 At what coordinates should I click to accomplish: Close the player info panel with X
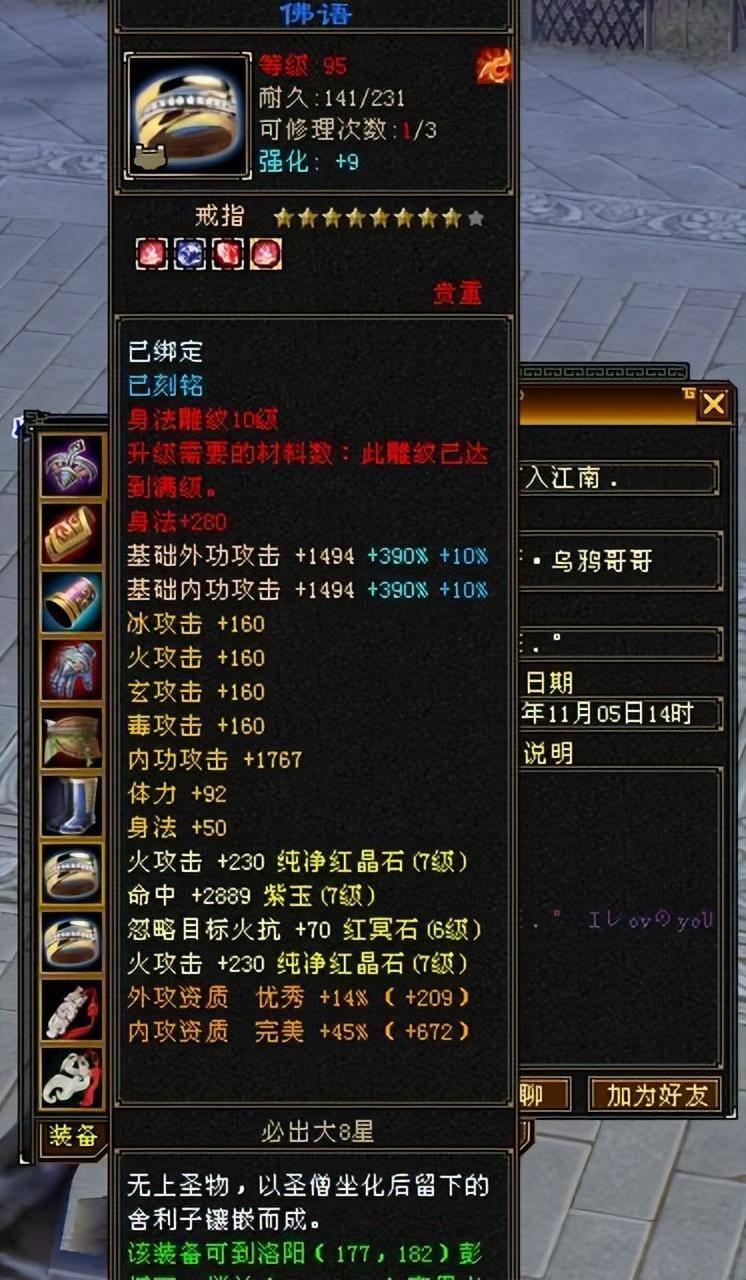713,404
